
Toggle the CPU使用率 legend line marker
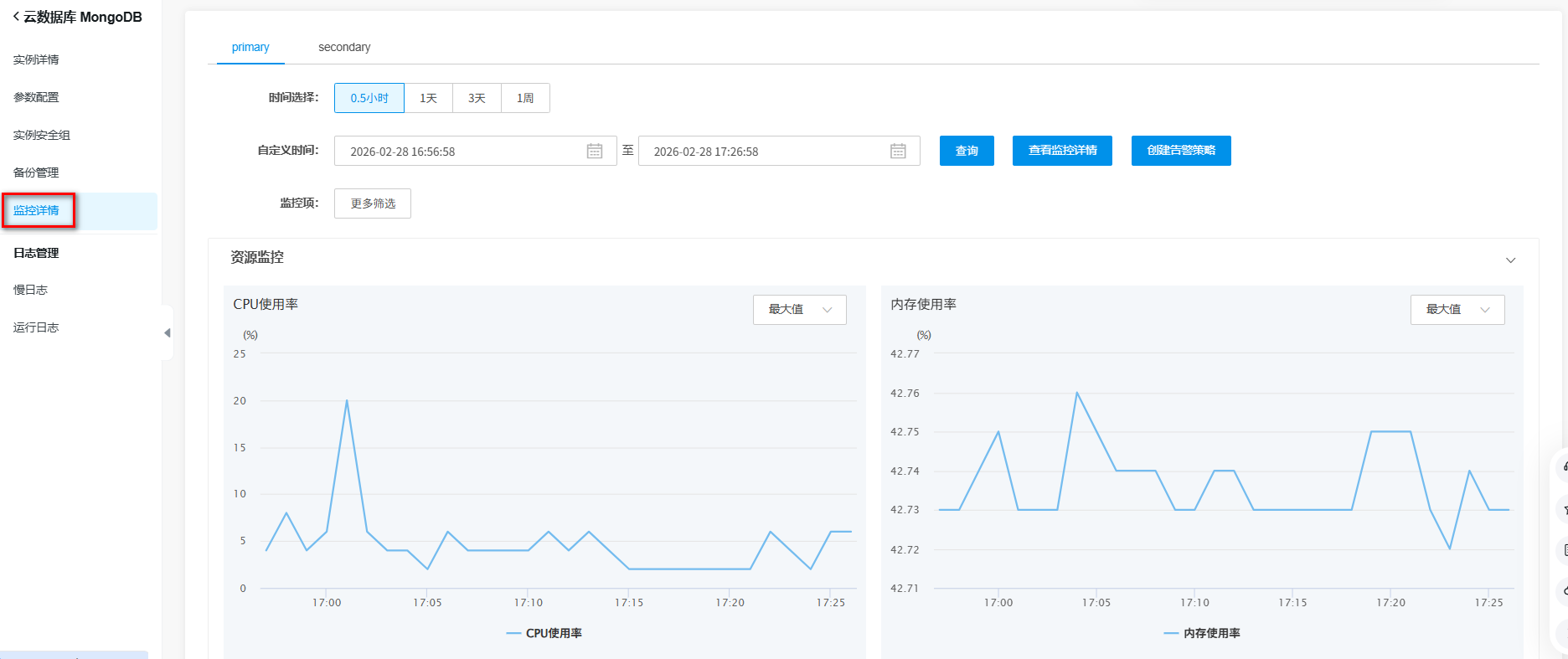[x=514, y=633]
